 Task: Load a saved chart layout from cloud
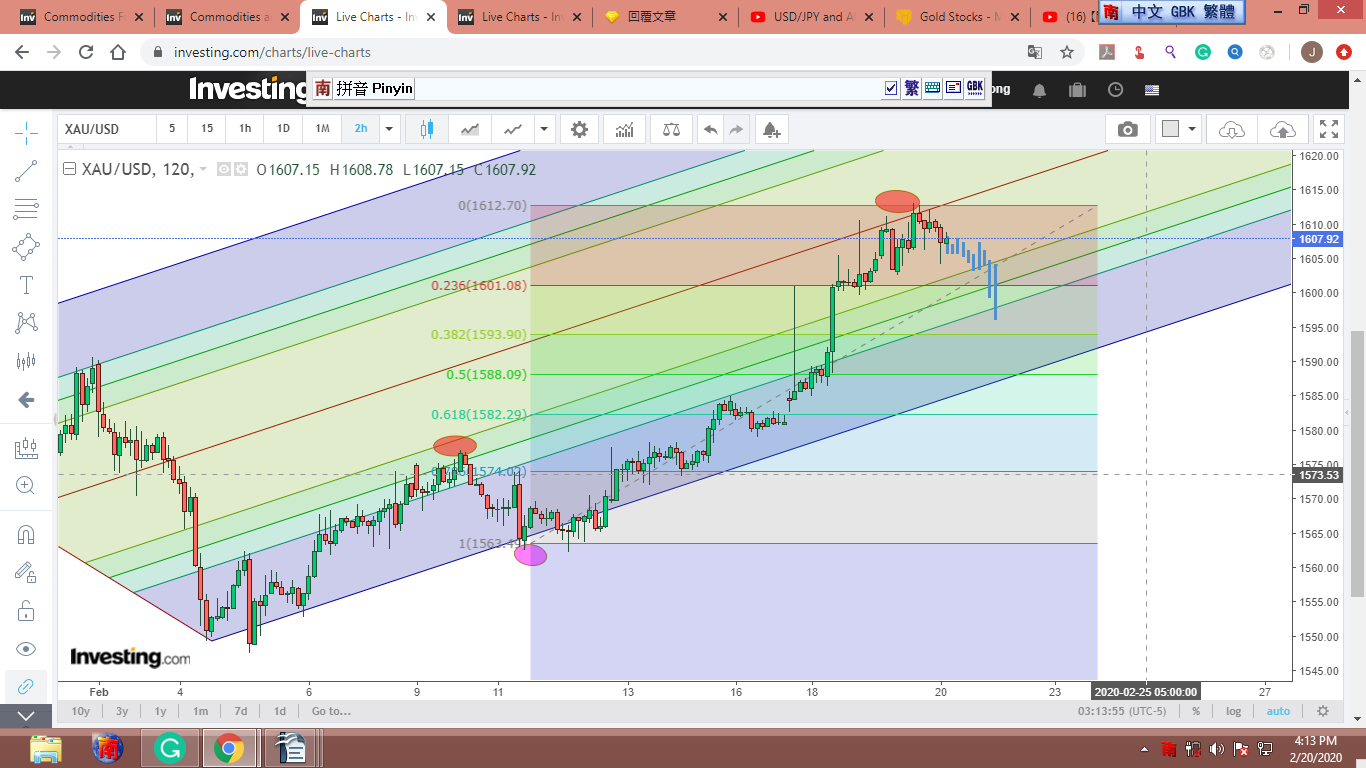point(1232,129)
